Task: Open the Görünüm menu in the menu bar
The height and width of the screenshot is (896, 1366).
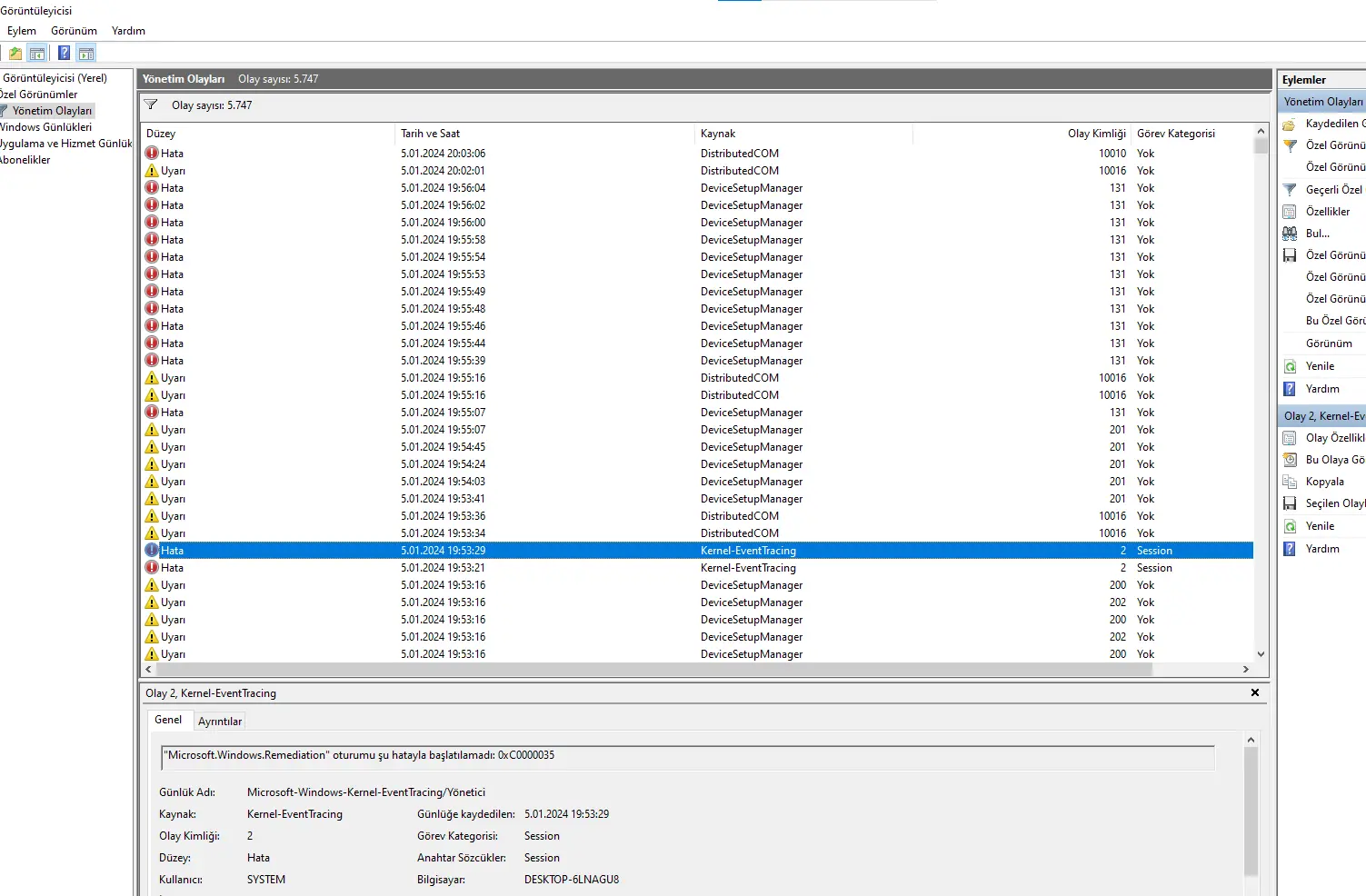Action: click(x=74, y=31)
